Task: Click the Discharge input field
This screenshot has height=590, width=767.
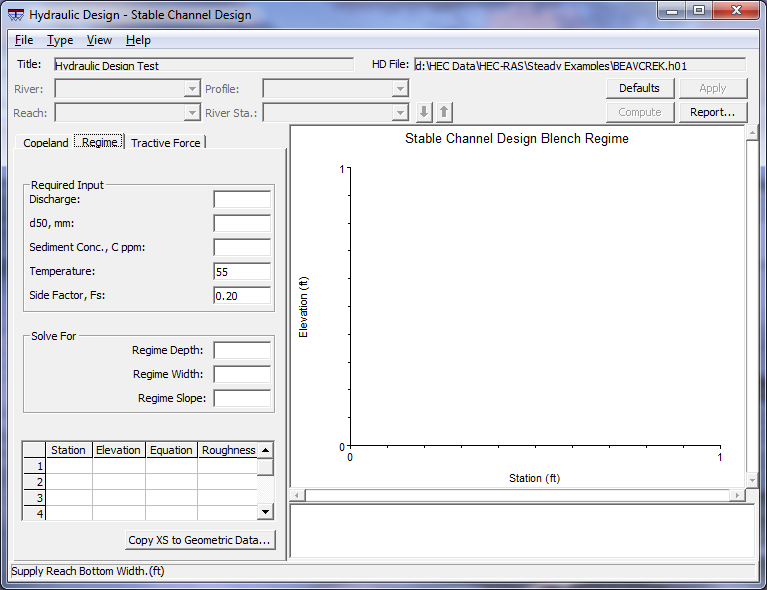Action: [242, 199]
